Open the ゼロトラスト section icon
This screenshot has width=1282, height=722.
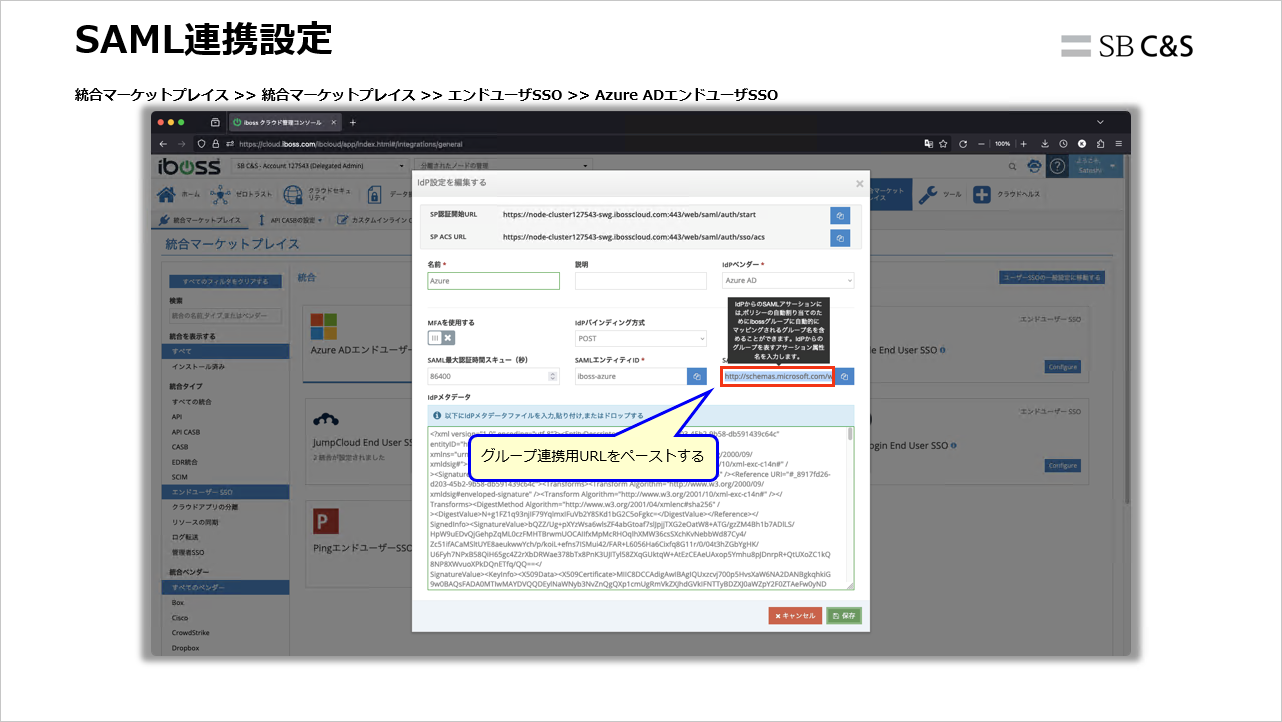click(x=220, y=194)
